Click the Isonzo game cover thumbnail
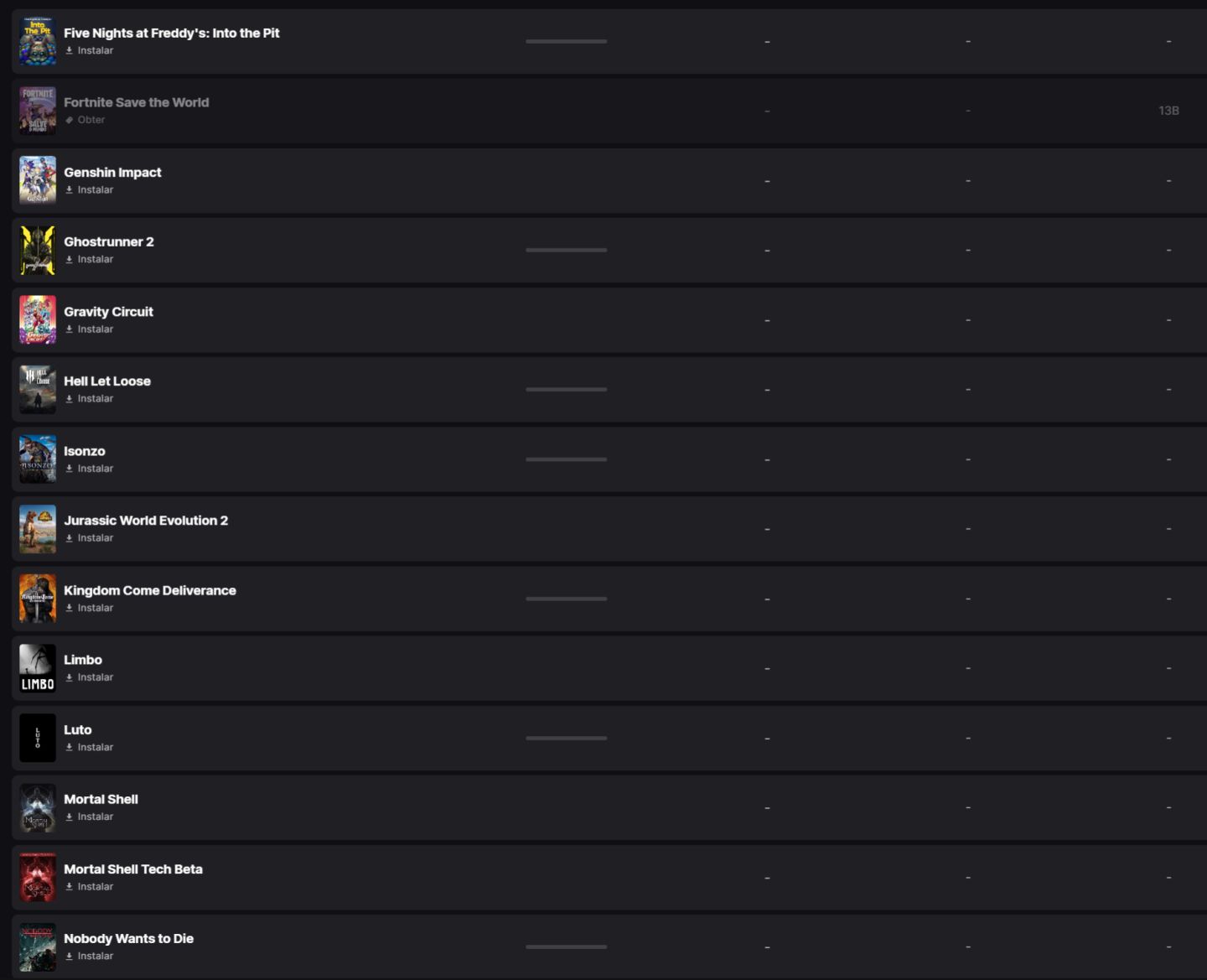This screenshot has width=1207, height=980. (38, 459)
